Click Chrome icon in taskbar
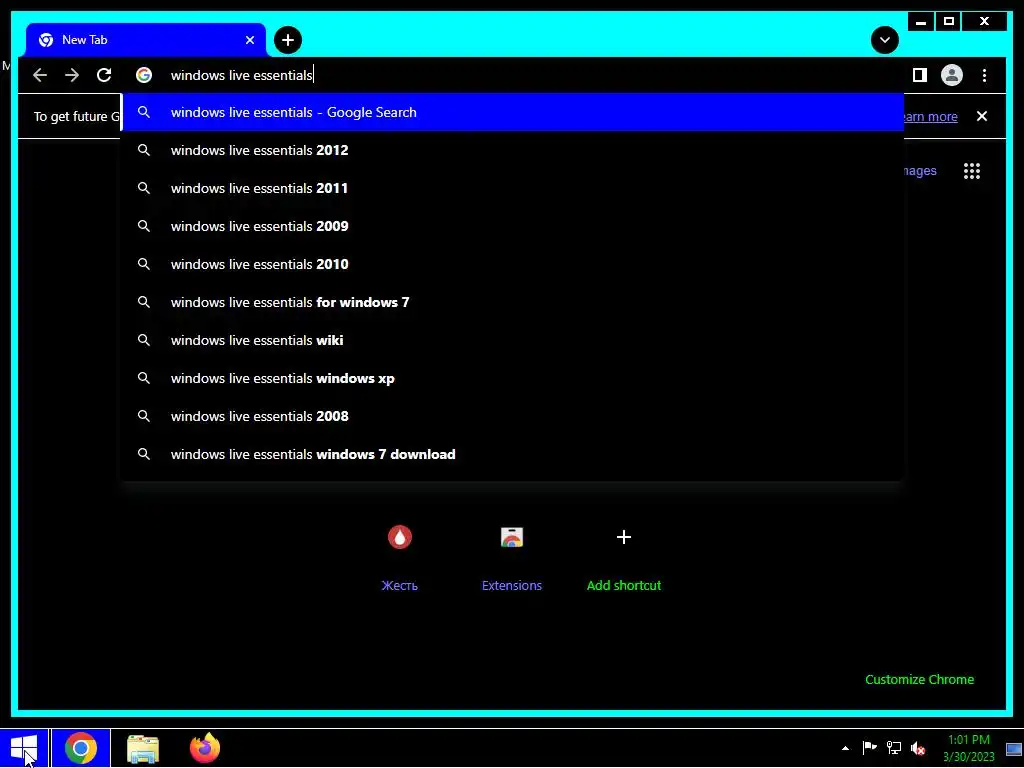Viewport: 1024px width, 768px height. [x=81, y=748]
